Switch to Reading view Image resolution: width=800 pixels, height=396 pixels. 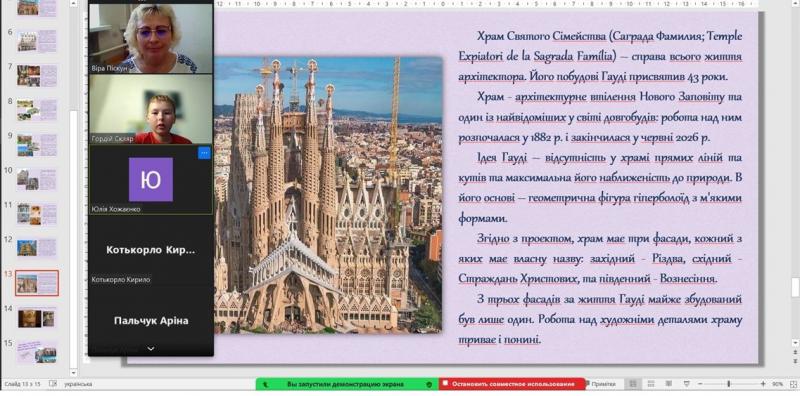pos(669,384)
